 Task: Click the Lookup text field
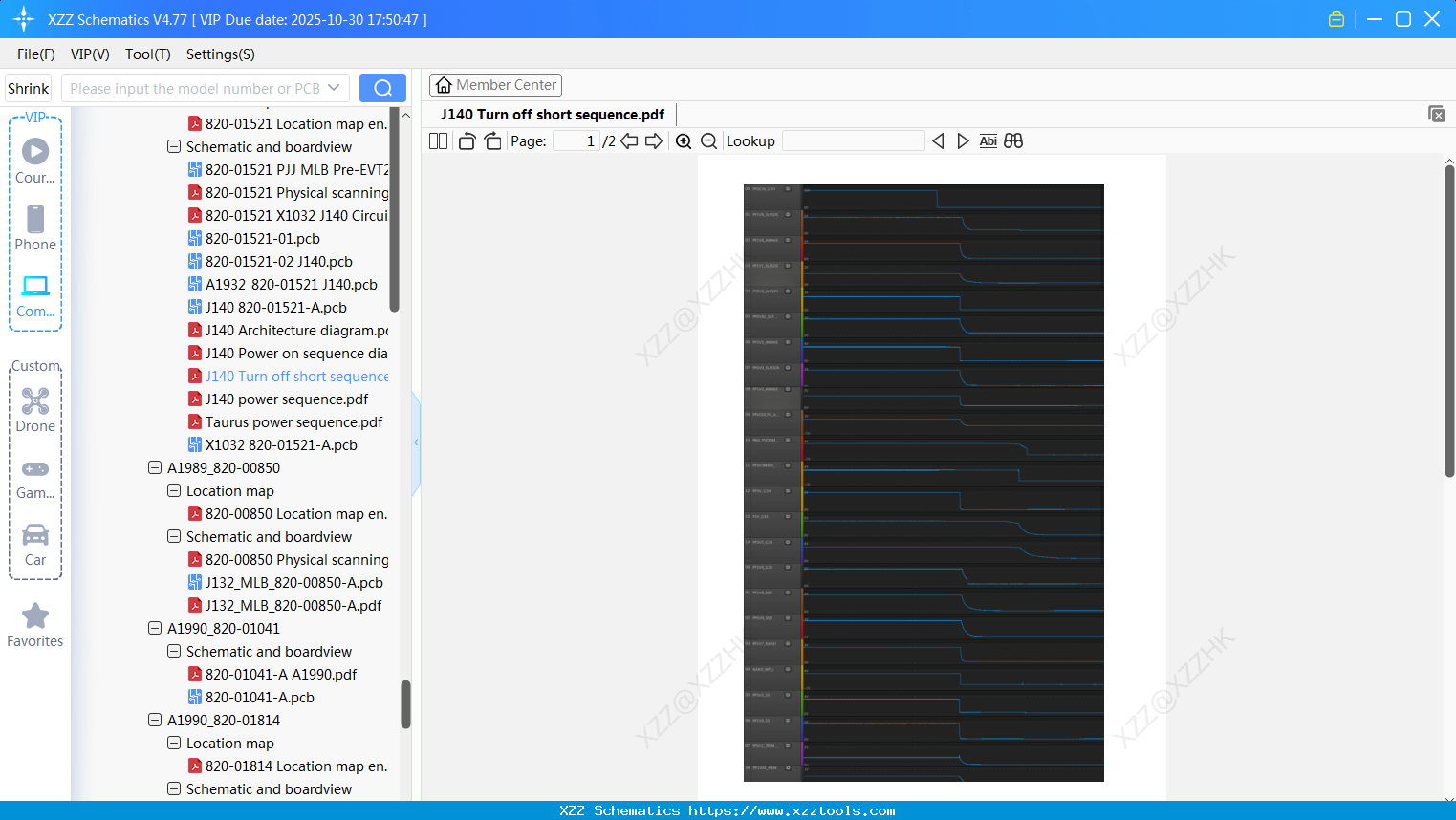(x=854, y=140)
